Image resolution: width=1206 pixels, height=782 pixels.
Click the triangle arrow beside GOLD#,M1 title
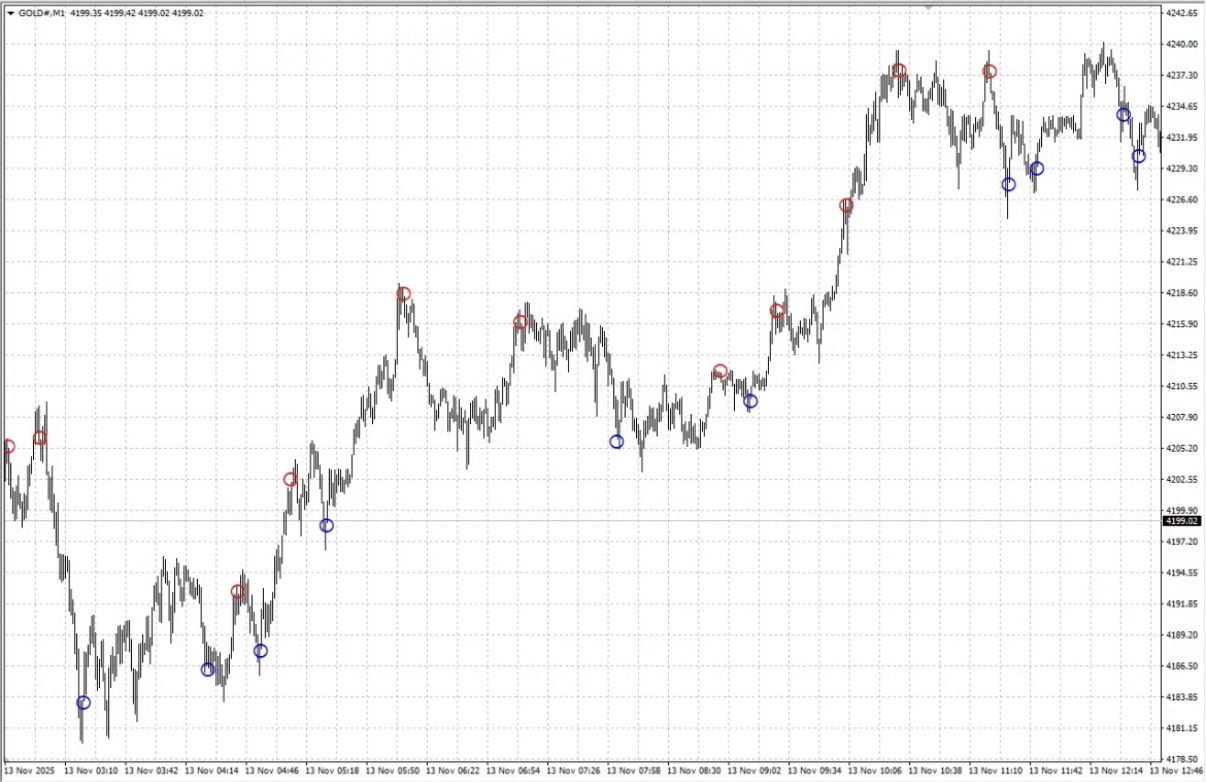click(x=10, y=13)
